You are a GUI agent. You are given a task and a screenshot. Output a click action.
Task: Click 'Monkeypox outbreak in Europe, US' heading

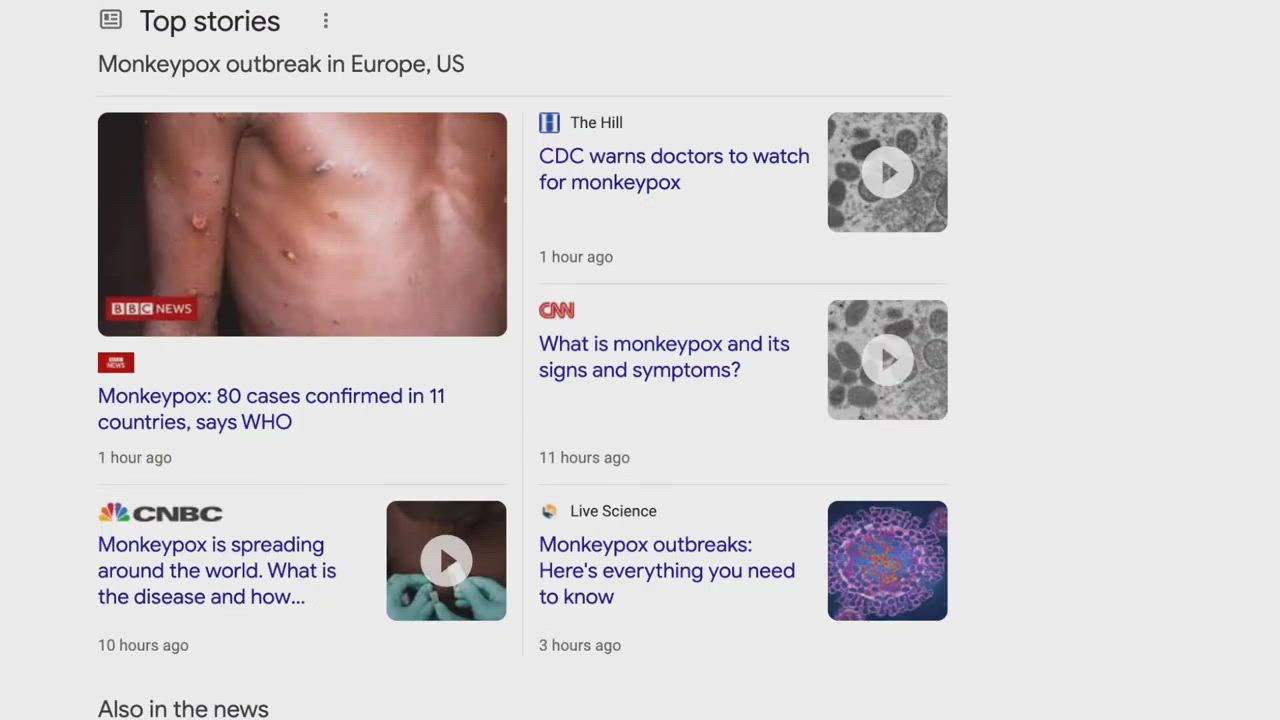coord(281,64)
